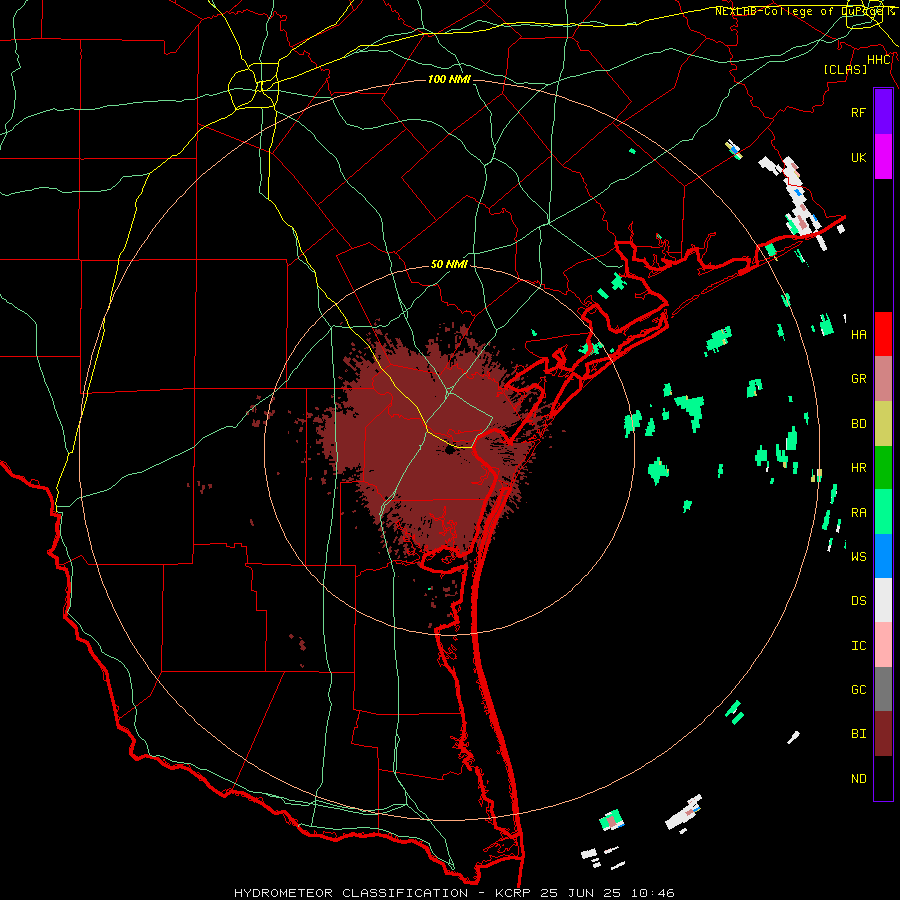This screenshot has height=900, width=900.
Task: Click the ND legend label
Action: pos(858,779)
